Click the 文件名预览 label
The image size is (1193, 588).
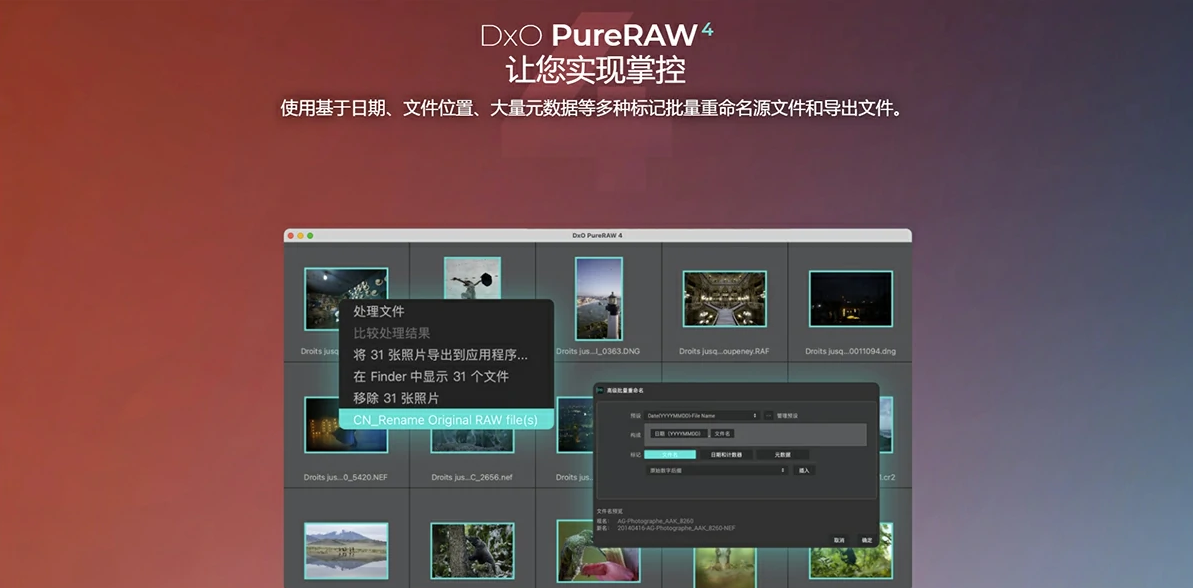point(609,512)
